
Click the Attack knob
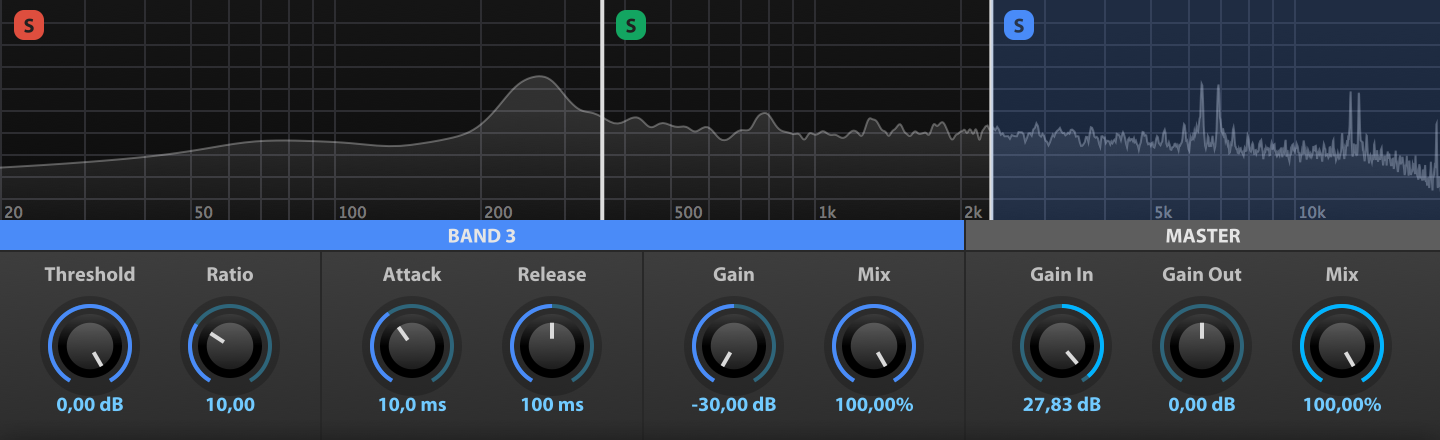coord(412,346)
